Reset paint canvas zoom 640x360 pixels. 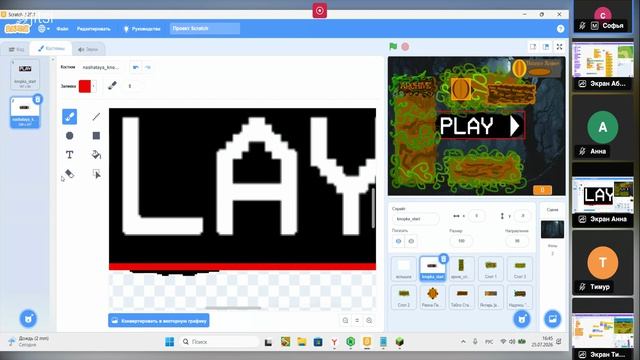[x=357, y=321]
